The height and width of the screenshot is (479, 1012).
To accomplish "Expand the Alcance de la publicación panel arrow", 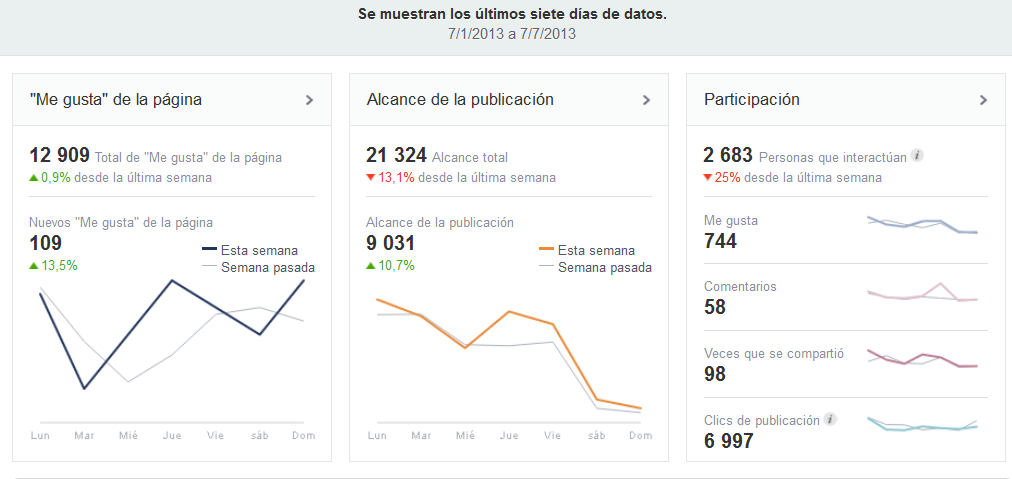I will coord(646,100).
